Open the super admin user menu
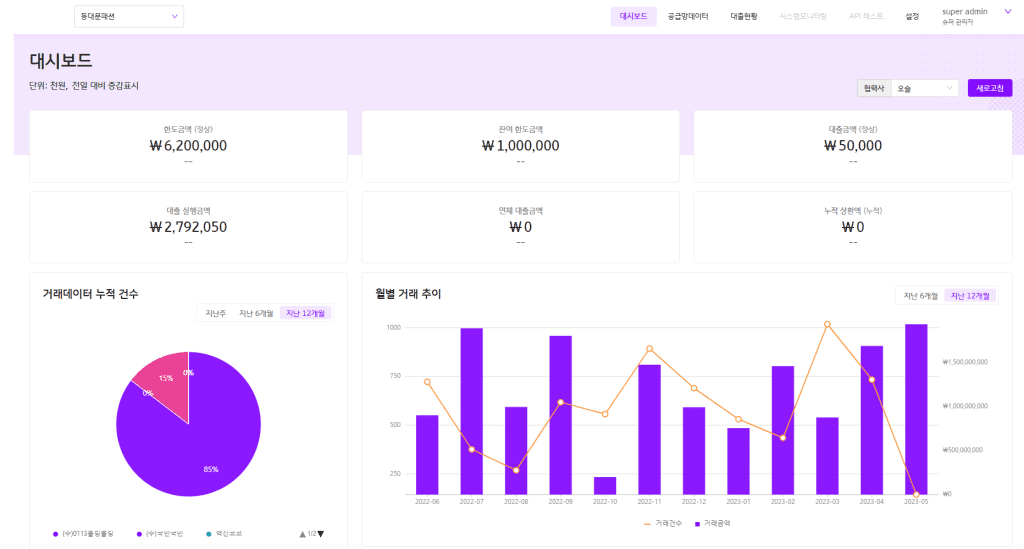The image size is (1024, 549). point(966,16)
